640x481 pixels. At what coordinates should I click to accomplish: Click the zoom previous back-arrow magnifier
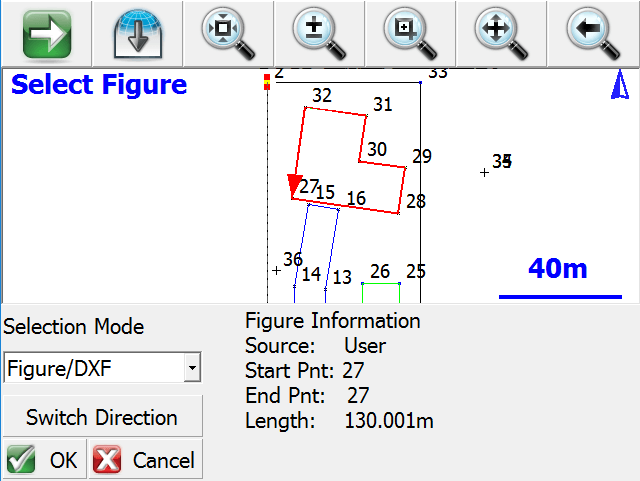point(593,33)
